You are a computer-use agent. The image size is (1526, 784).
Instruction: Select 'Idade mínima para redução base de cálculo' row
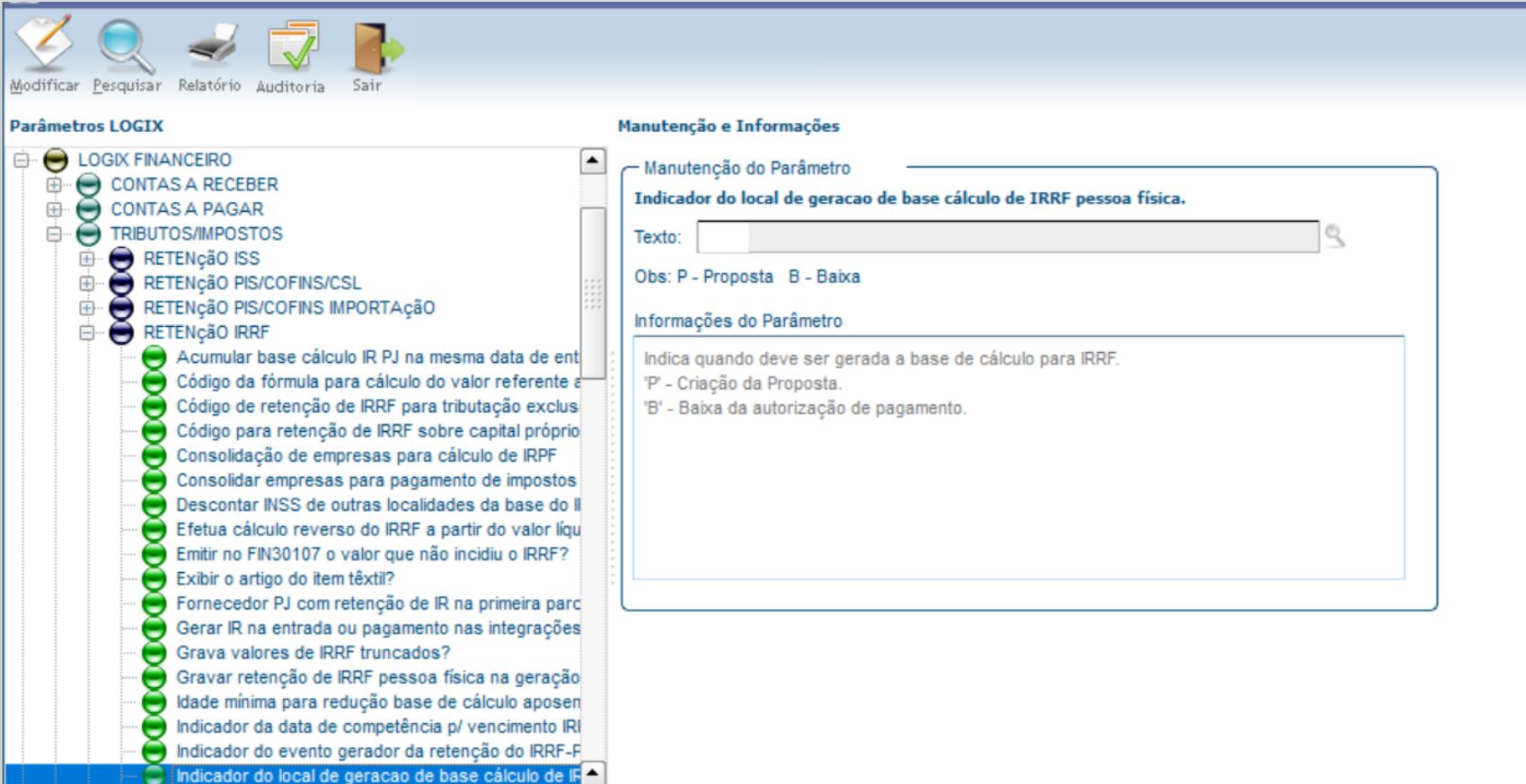[377, 702]
